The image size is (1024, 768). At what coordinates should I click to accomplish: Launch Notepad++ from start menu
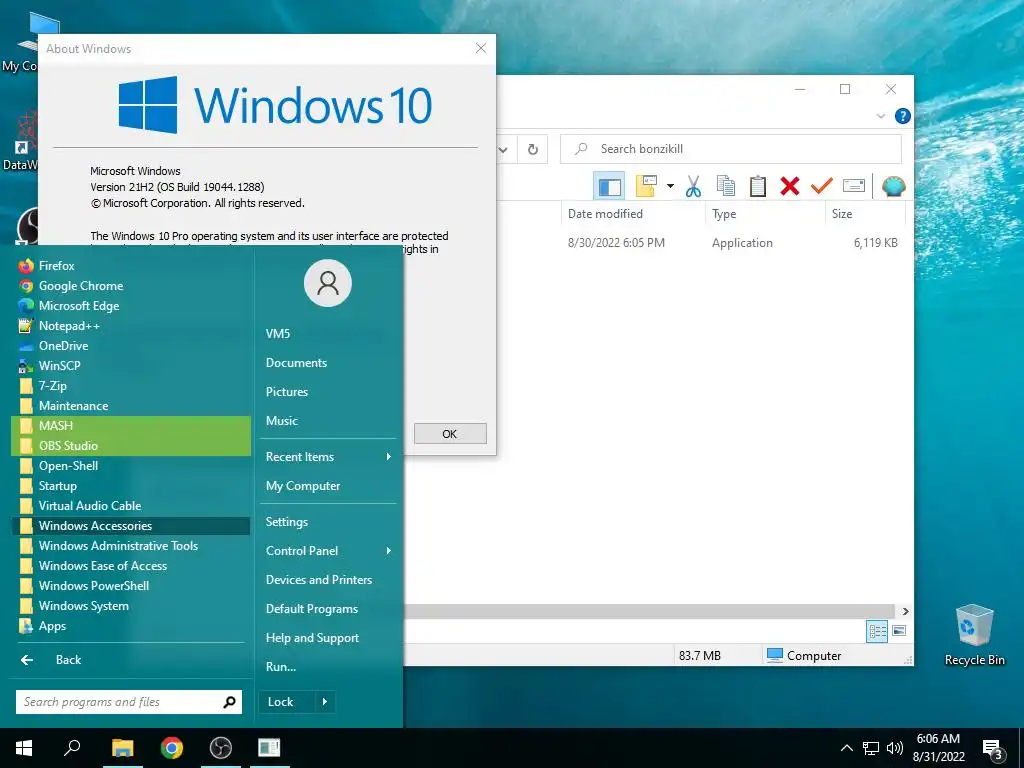[131, 326]
